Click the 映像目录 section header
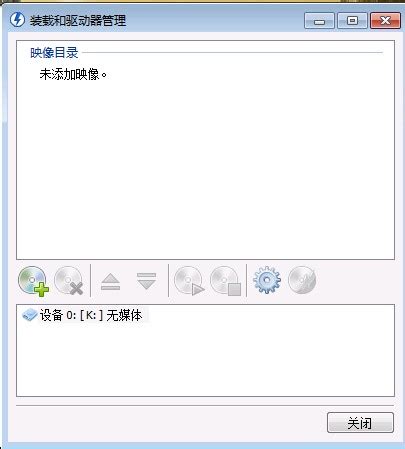This screenshot has height=449, width=405. click(x=54, y=52)
